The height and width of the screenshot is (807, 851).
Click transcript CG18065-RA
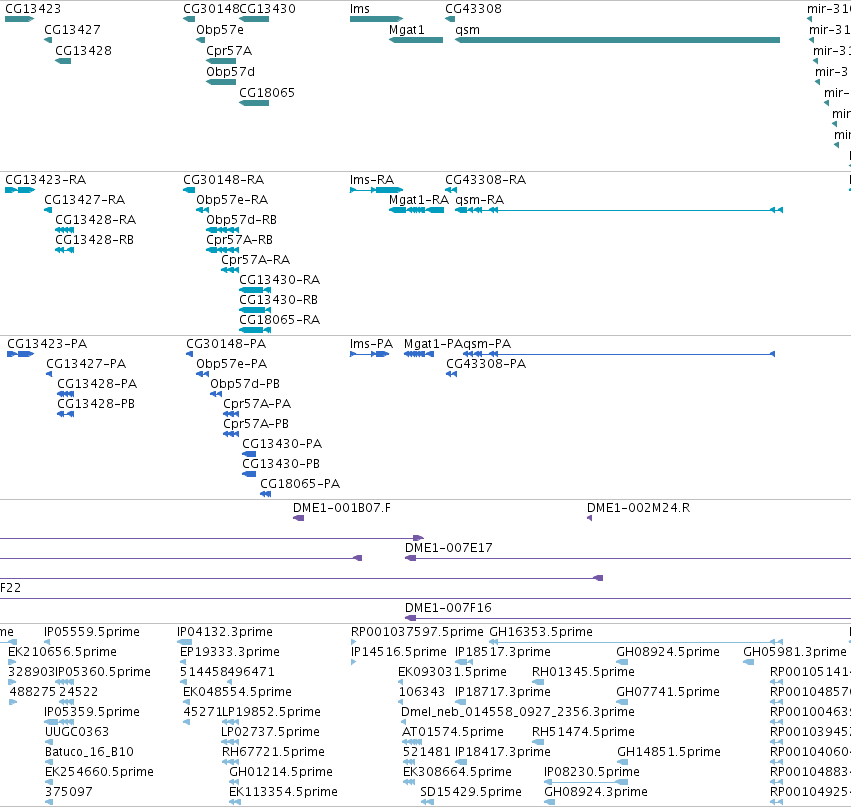[x=280, y=320]
